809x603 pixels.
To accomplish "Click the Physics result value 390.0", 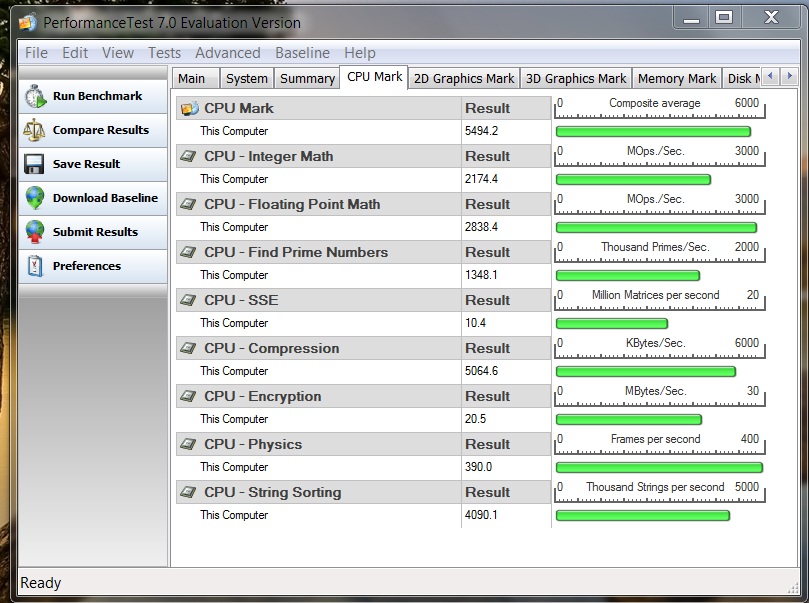I will tap(478, 467).
